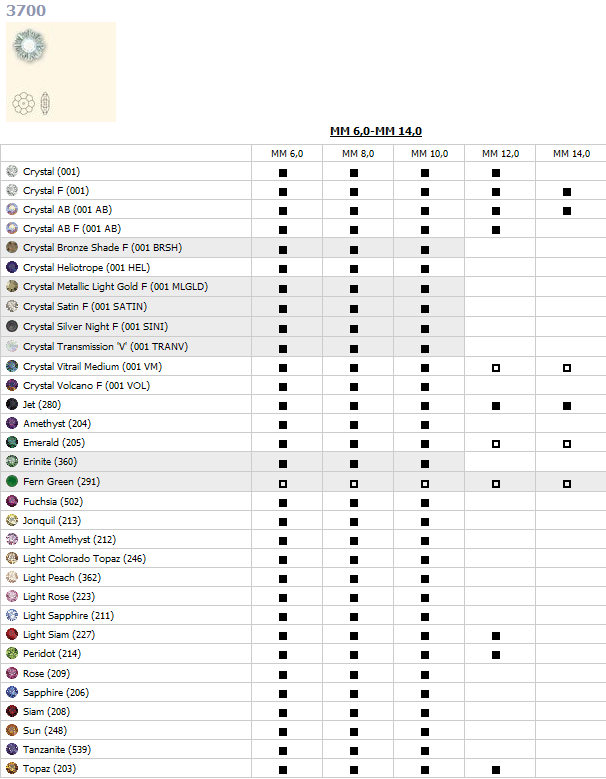Click the Crystal F (001) swatch icon
Screen dimensions: 606x779
coord(12,190)
